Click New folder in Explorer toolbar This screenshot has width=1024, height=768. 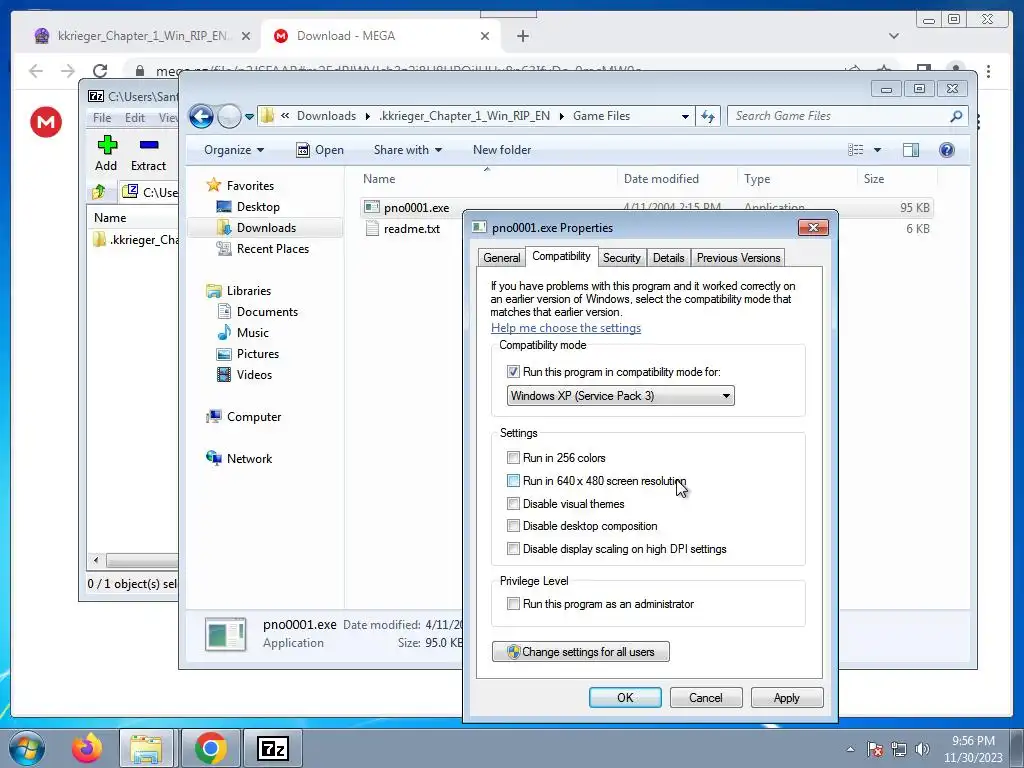[502, 150]
